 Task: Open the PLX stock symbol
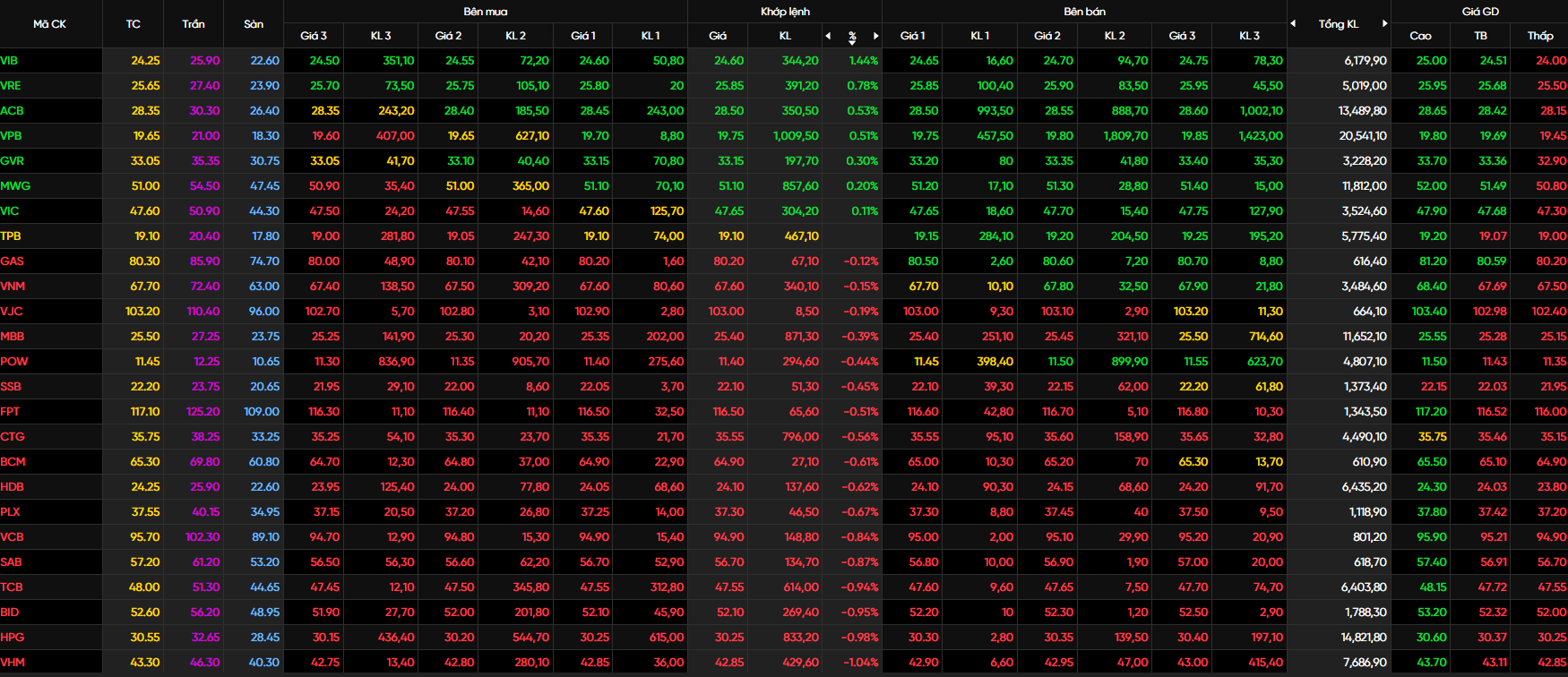coord(10,512)
